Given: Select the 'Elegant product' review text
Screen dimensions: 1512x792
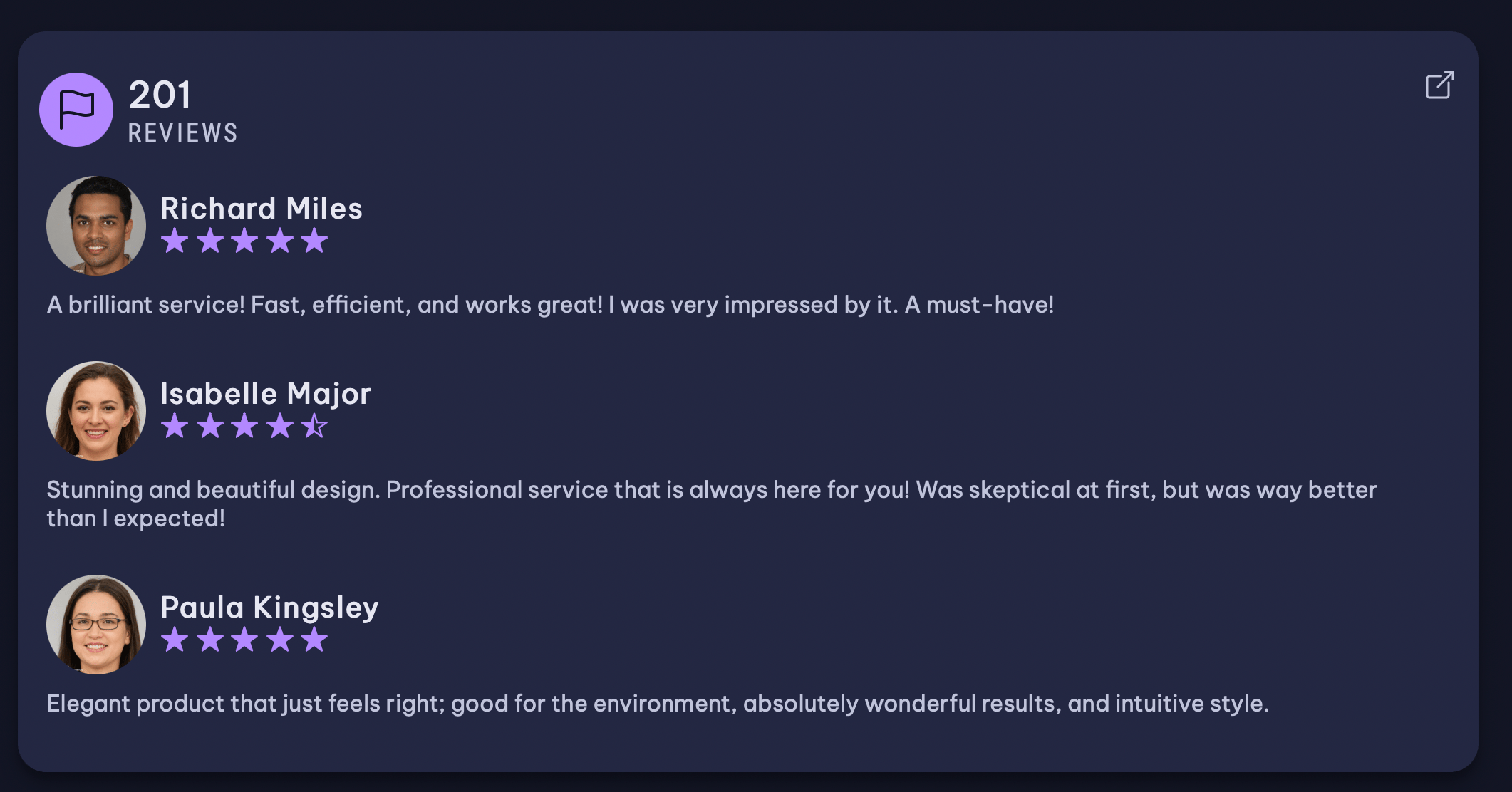Looking at the screenshot, I should point(658,704).
